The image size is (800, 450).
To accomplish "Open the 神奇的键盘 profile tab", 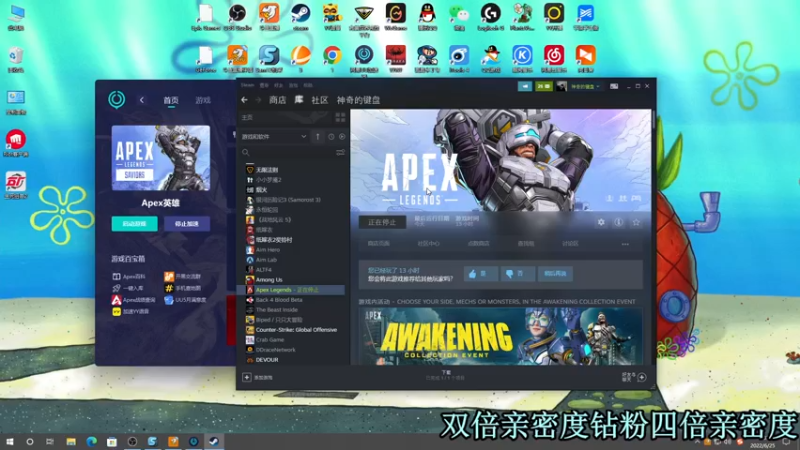I will pyautogui.click(x=358, y=100).
